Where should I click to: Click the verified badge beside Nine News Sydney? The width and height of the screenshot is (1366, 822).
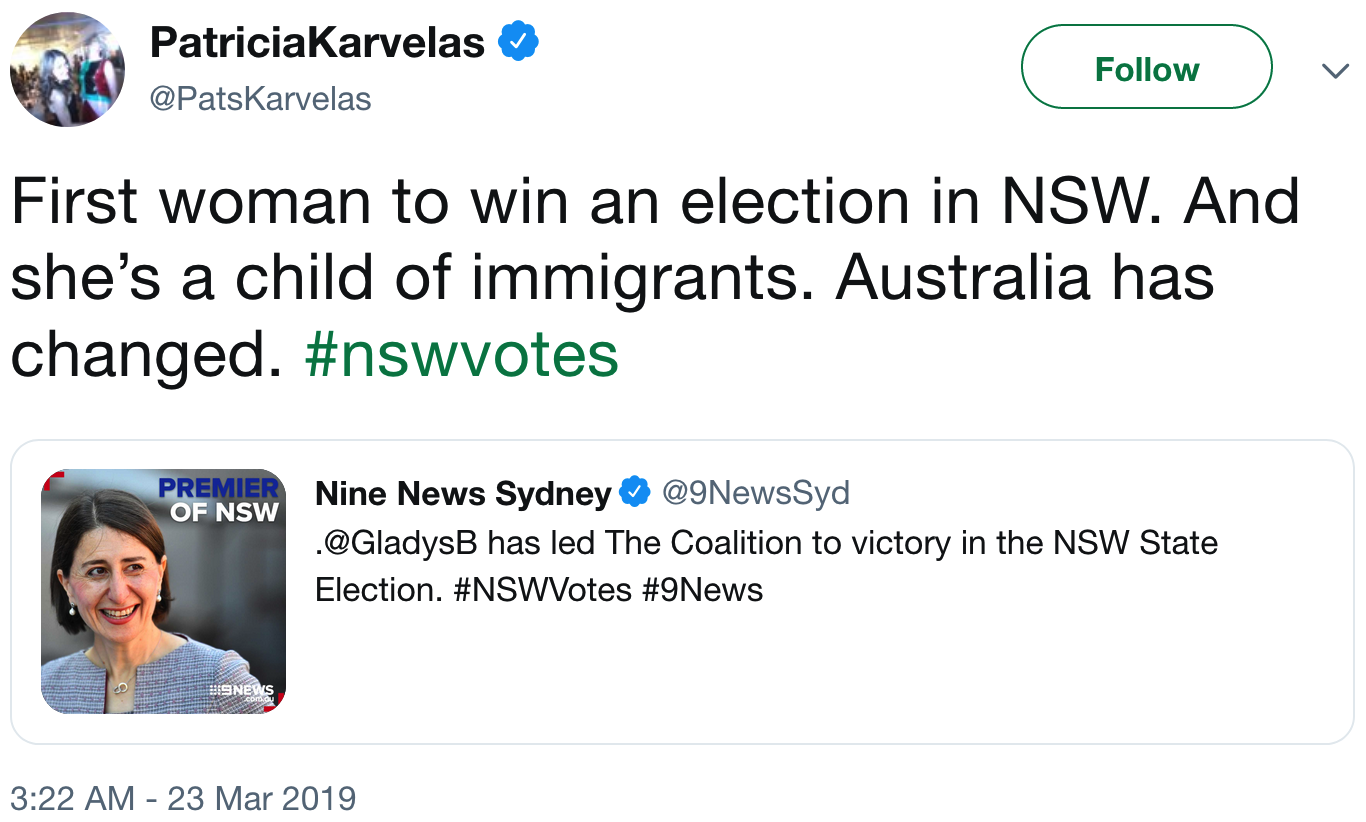point(635,492)
